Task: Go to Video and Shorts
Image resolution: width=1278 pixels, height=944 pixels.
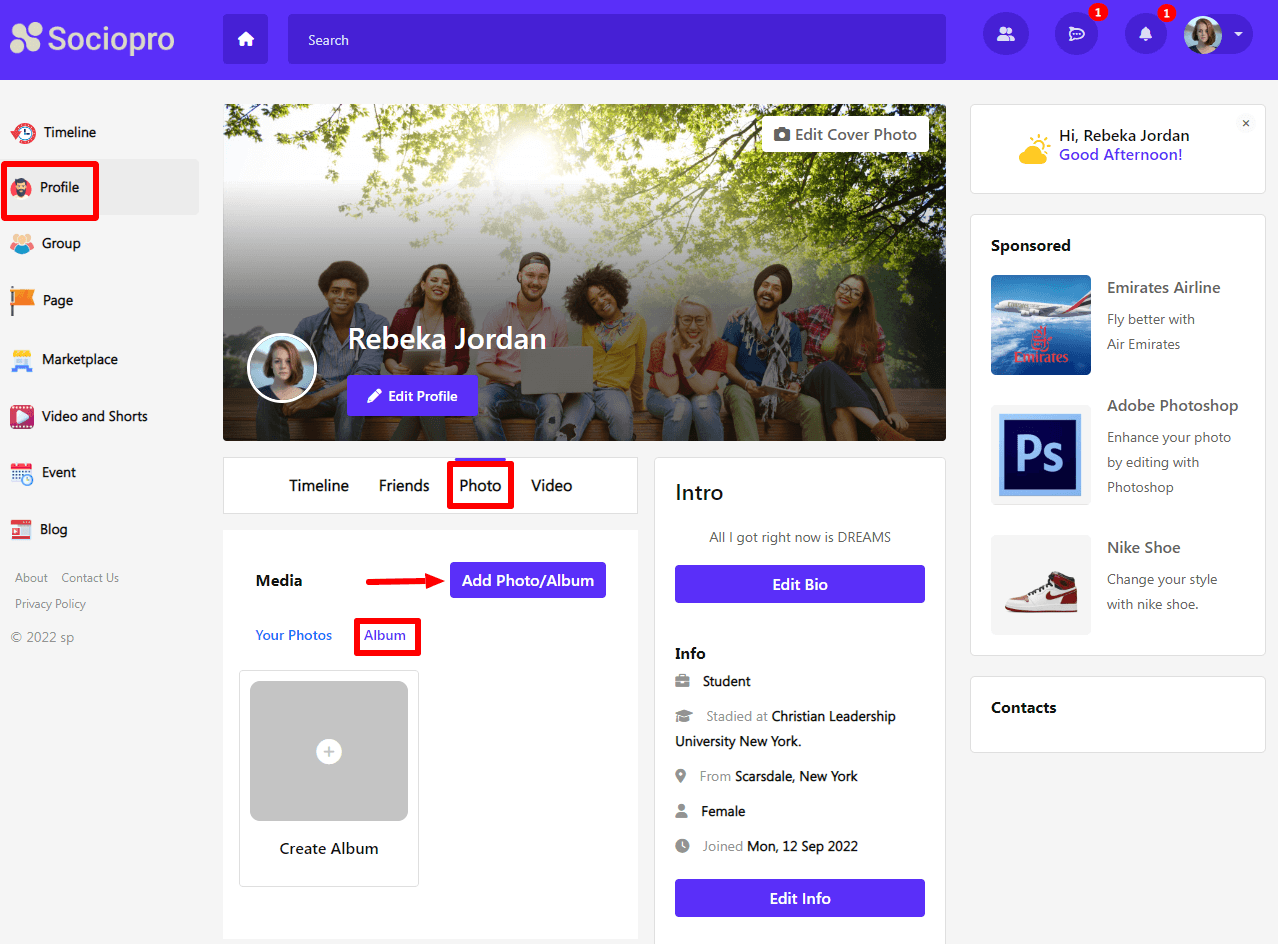Action: 94,416
